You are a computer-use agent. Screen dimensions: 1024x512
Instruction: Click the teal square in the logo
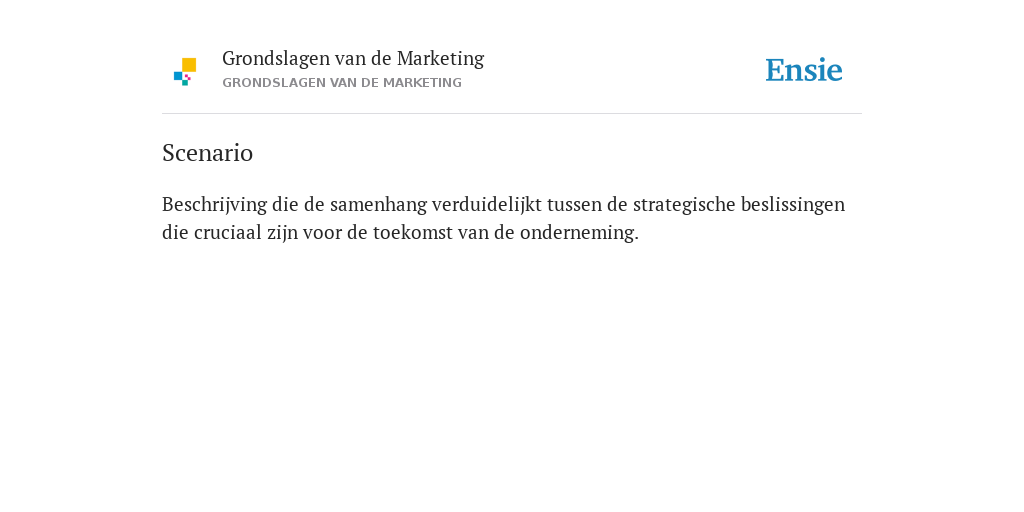click(185, 83)
